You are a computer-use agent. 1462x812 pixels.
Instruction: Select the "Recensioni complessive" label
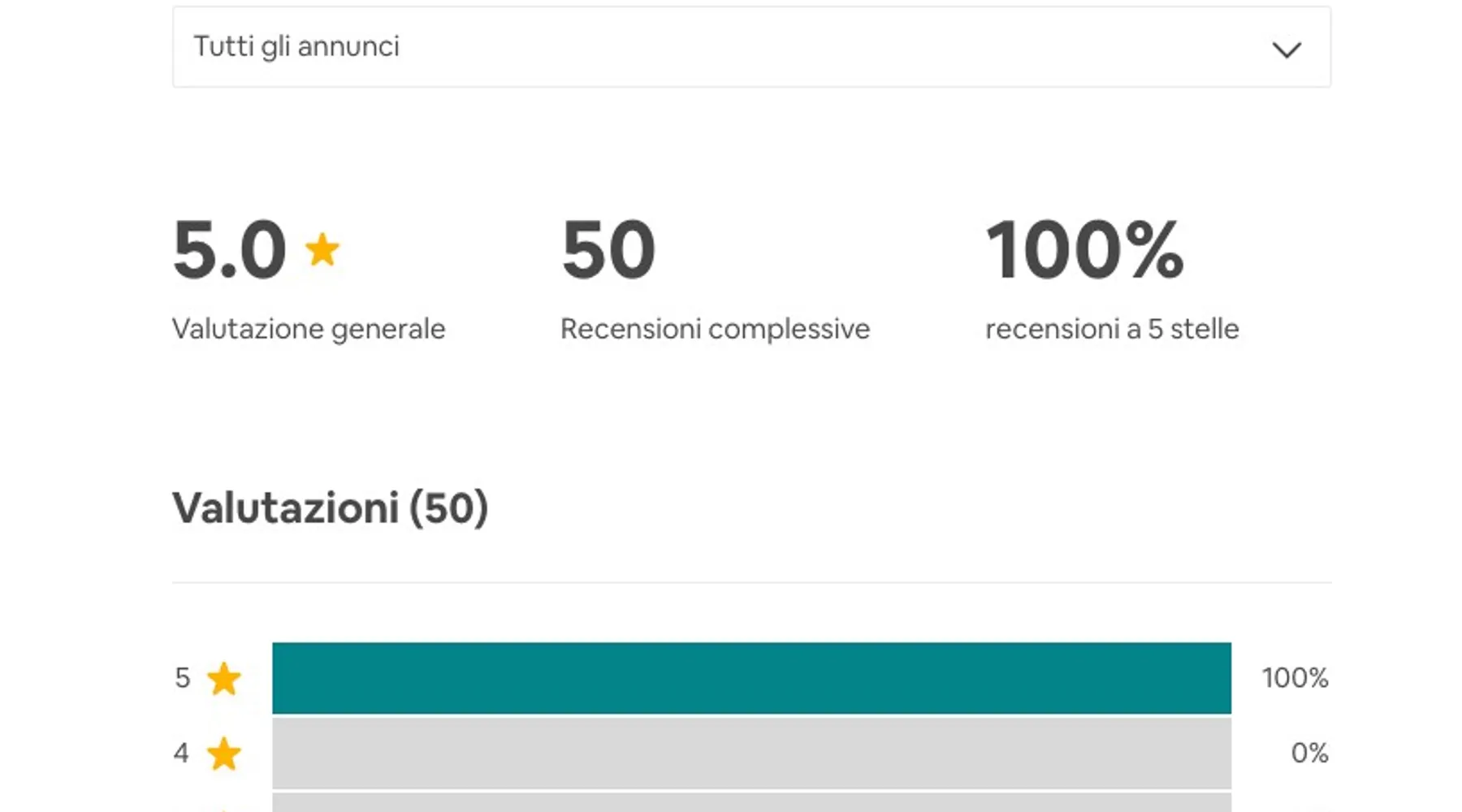715,329
